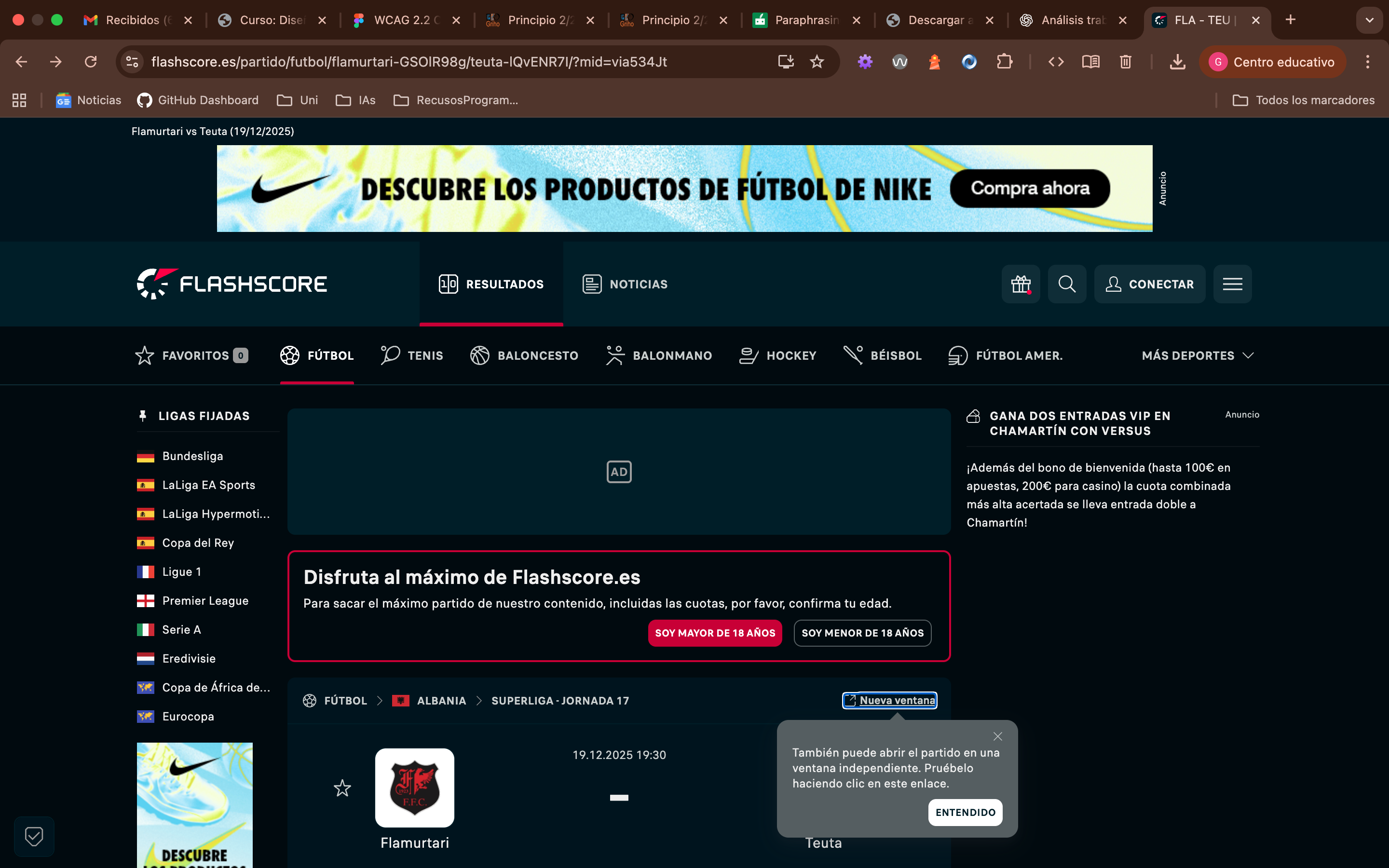Image resolution: width=1389 pixels, height=868 pixels.
Task: Bookmark page with the star icon
Action: click(x=817, y=62)
